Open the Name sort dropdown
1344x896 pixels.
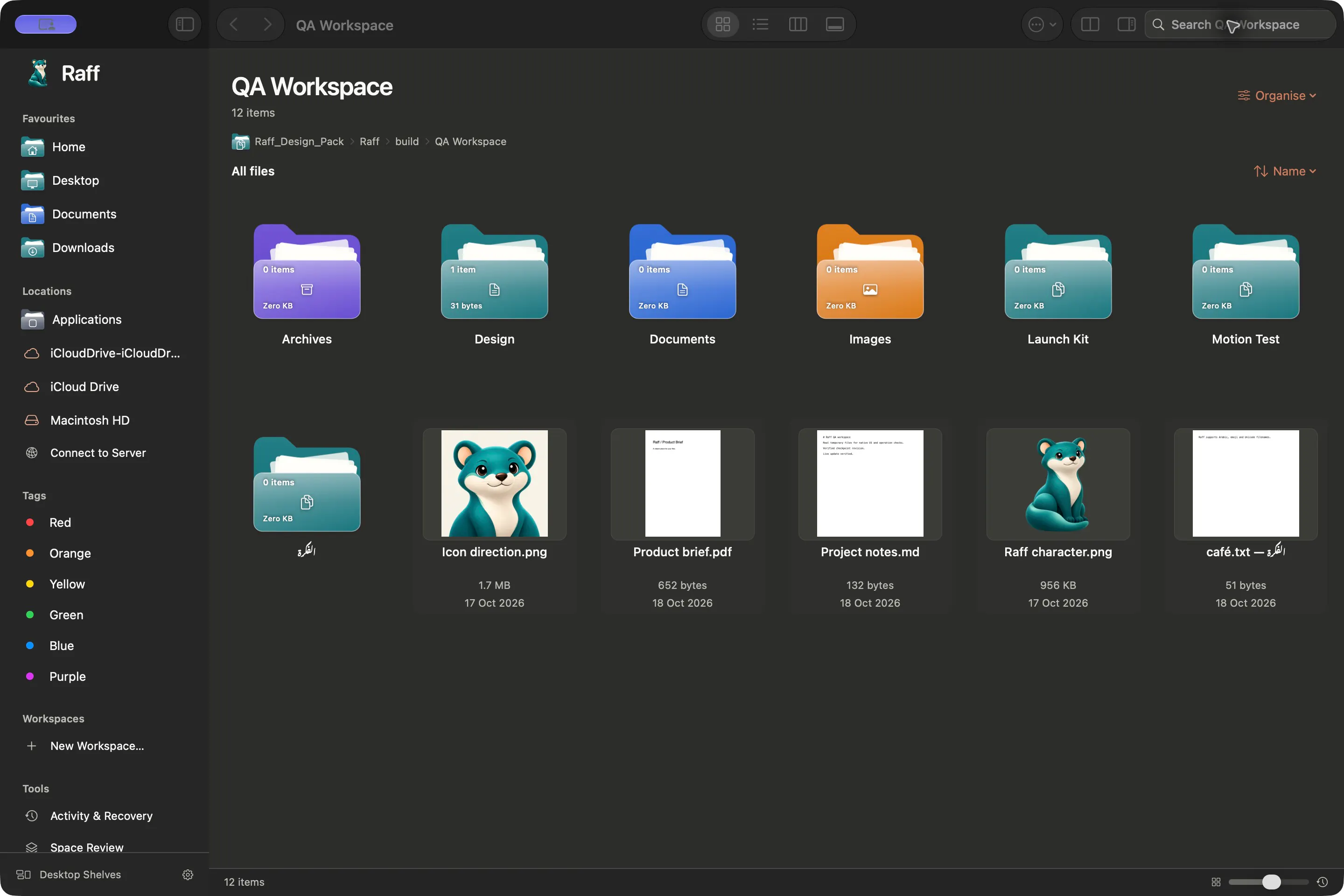pos(1285,171)
